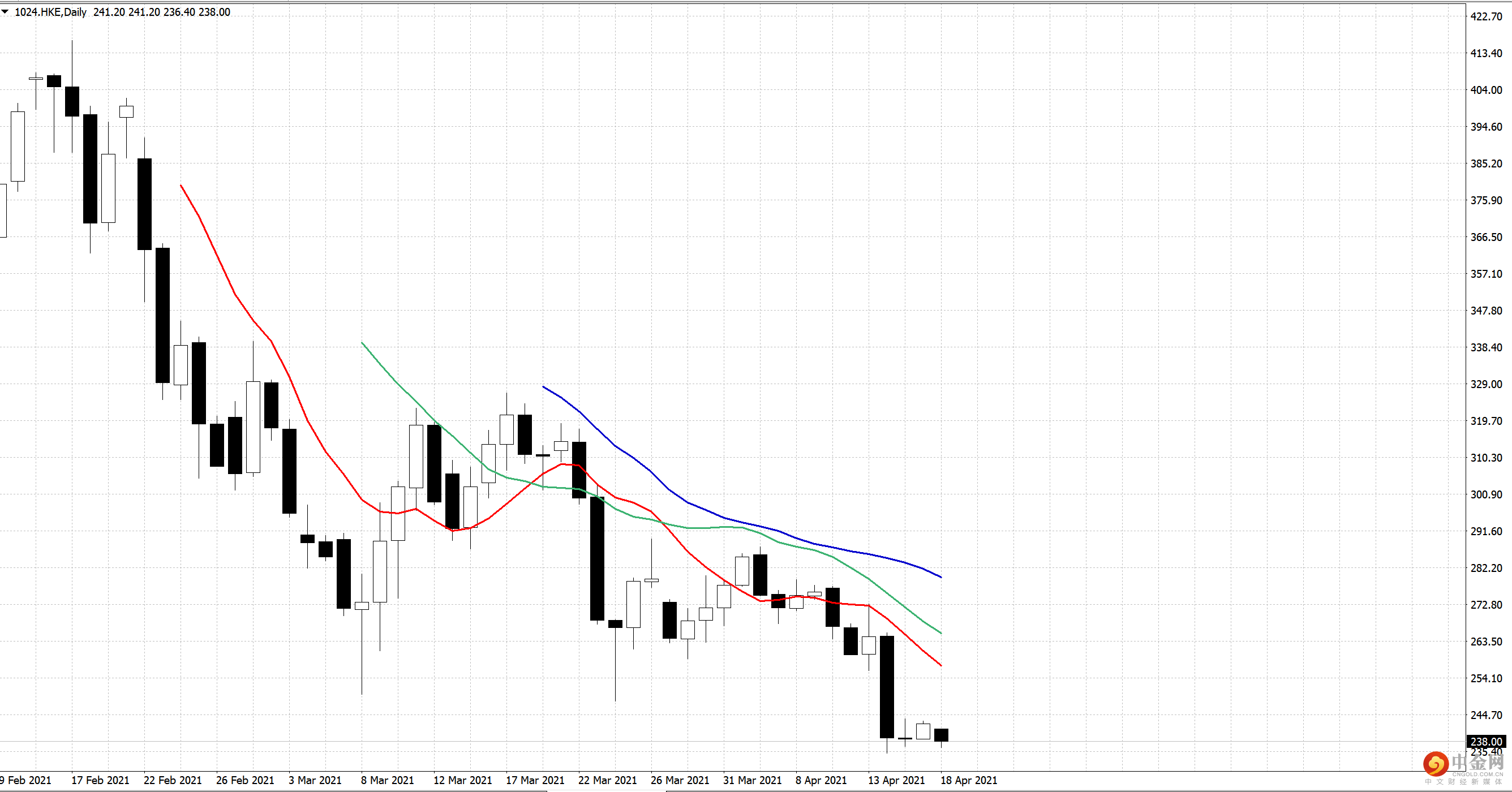Click the 8 Mar 2021 date label
The height and width of the screenshot is (792, 1512).
(x=388, y=780)
